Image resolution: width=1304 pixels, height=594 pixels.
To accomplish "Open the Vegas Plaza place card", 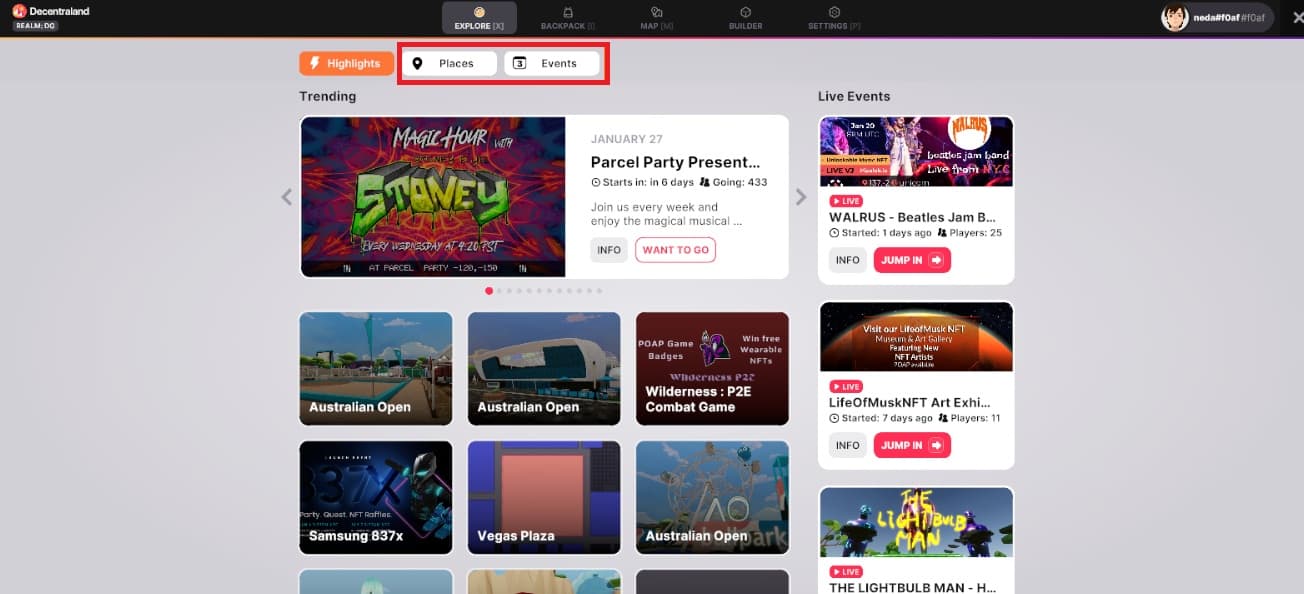I will coord(544,498).
